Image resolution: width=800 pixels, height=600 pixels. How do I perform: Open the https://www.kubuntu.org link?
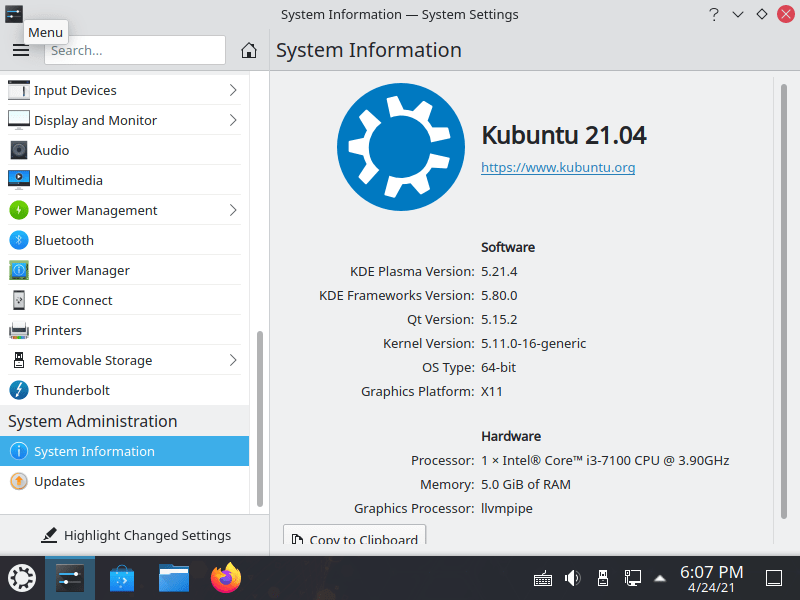click(x=558, y=167)
